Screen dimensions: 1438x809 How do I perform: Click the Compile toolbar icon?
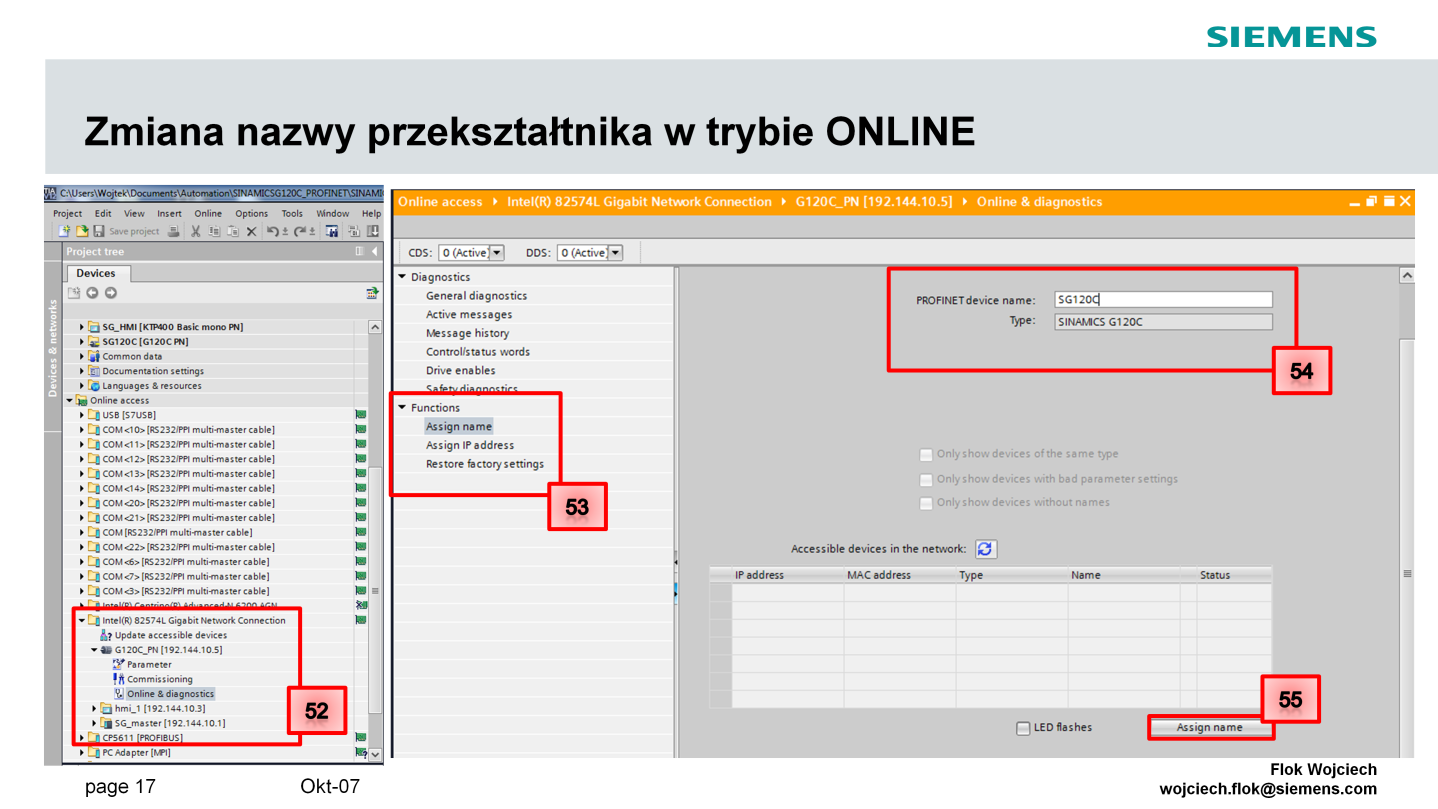(354, 231)
